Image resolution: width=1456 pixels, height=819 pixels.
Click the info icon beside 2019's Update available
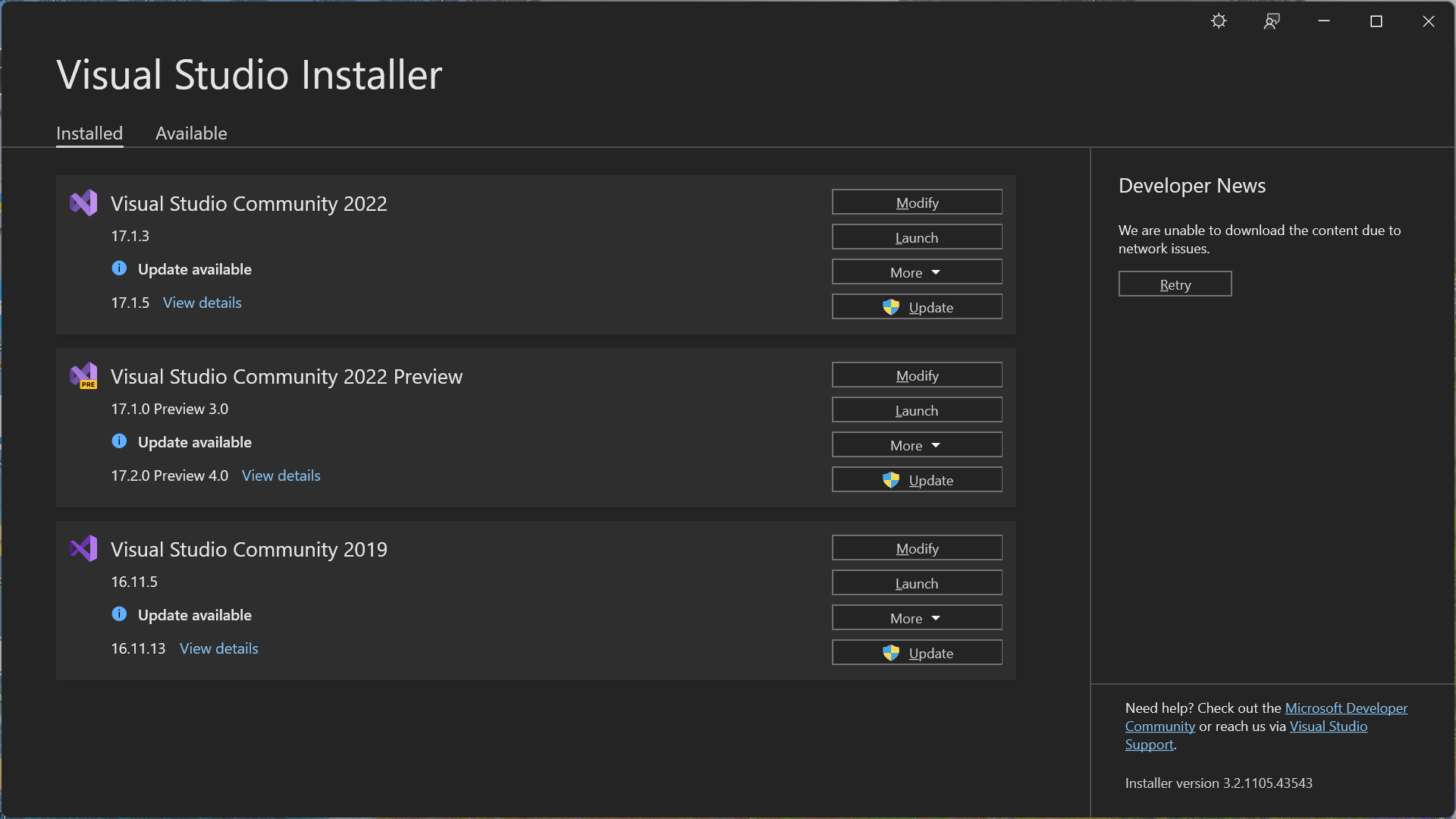pyautogui.click(x=119, y=614)
